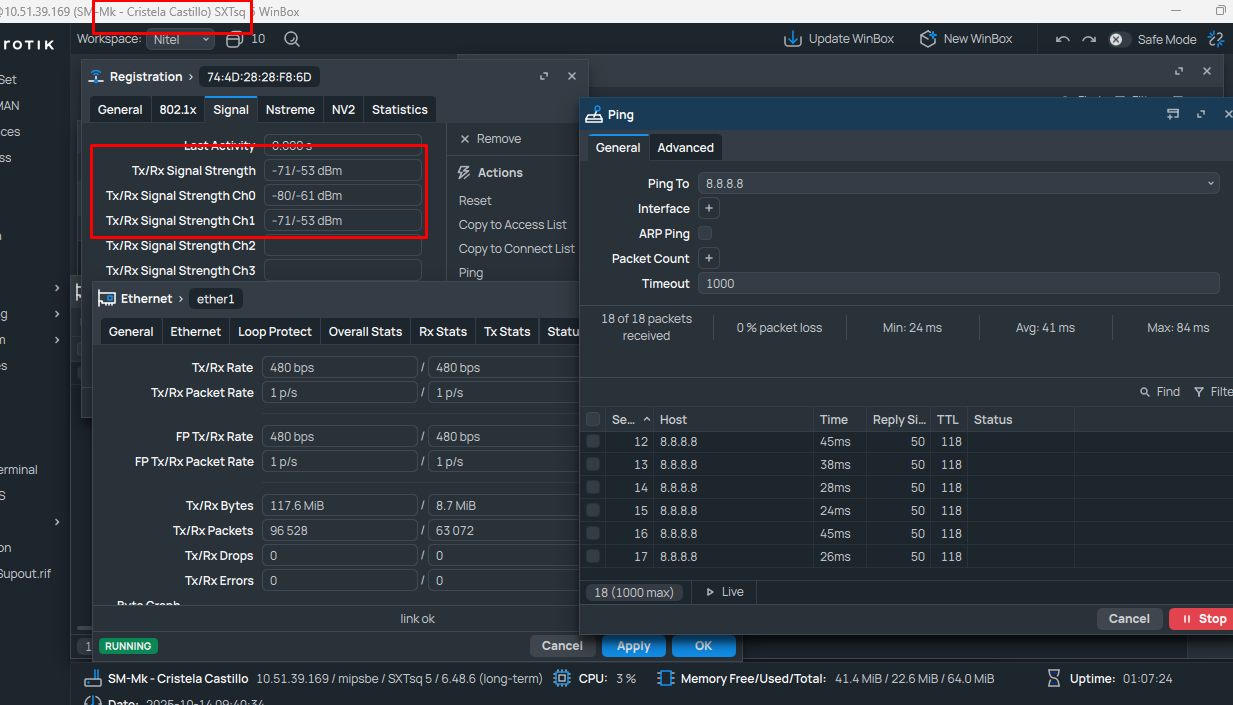Open the Workspace Nitel dropdown
The width and height of the screenshot is (1233, 705).
(x=180, y=39)
